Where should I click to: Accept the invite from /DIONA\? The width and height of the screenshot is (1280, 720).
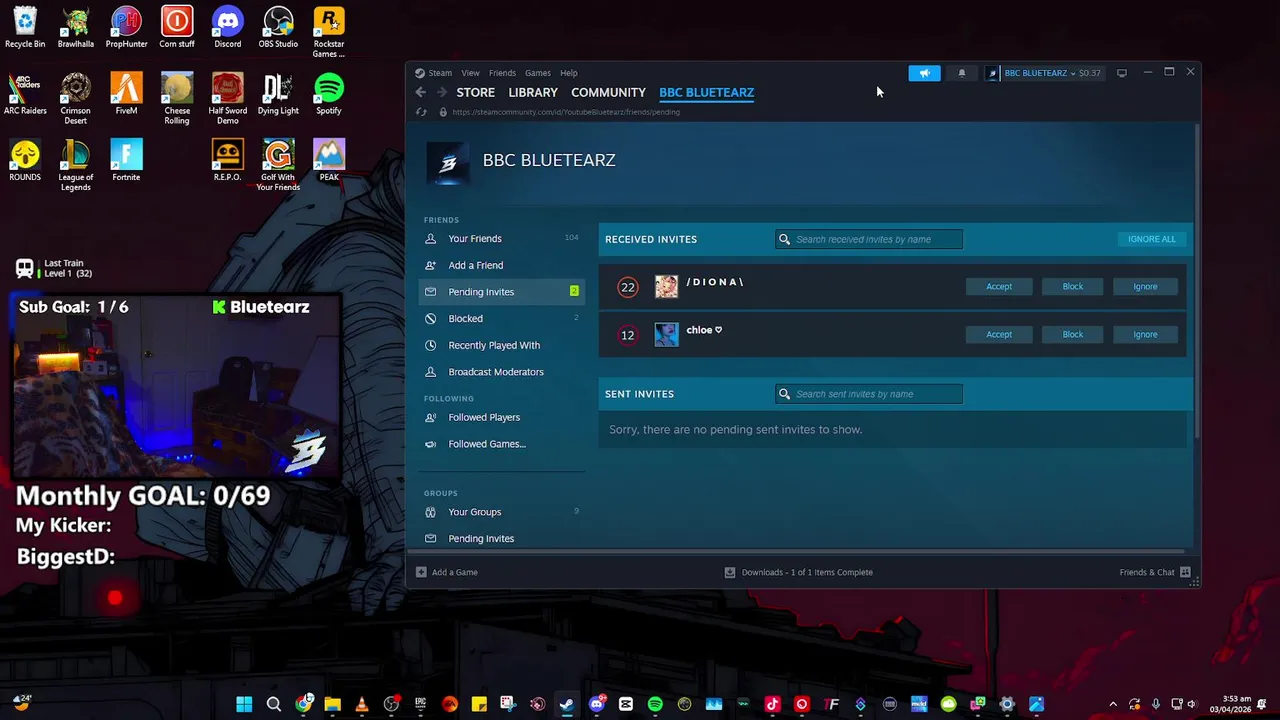(x=999, y=287)
